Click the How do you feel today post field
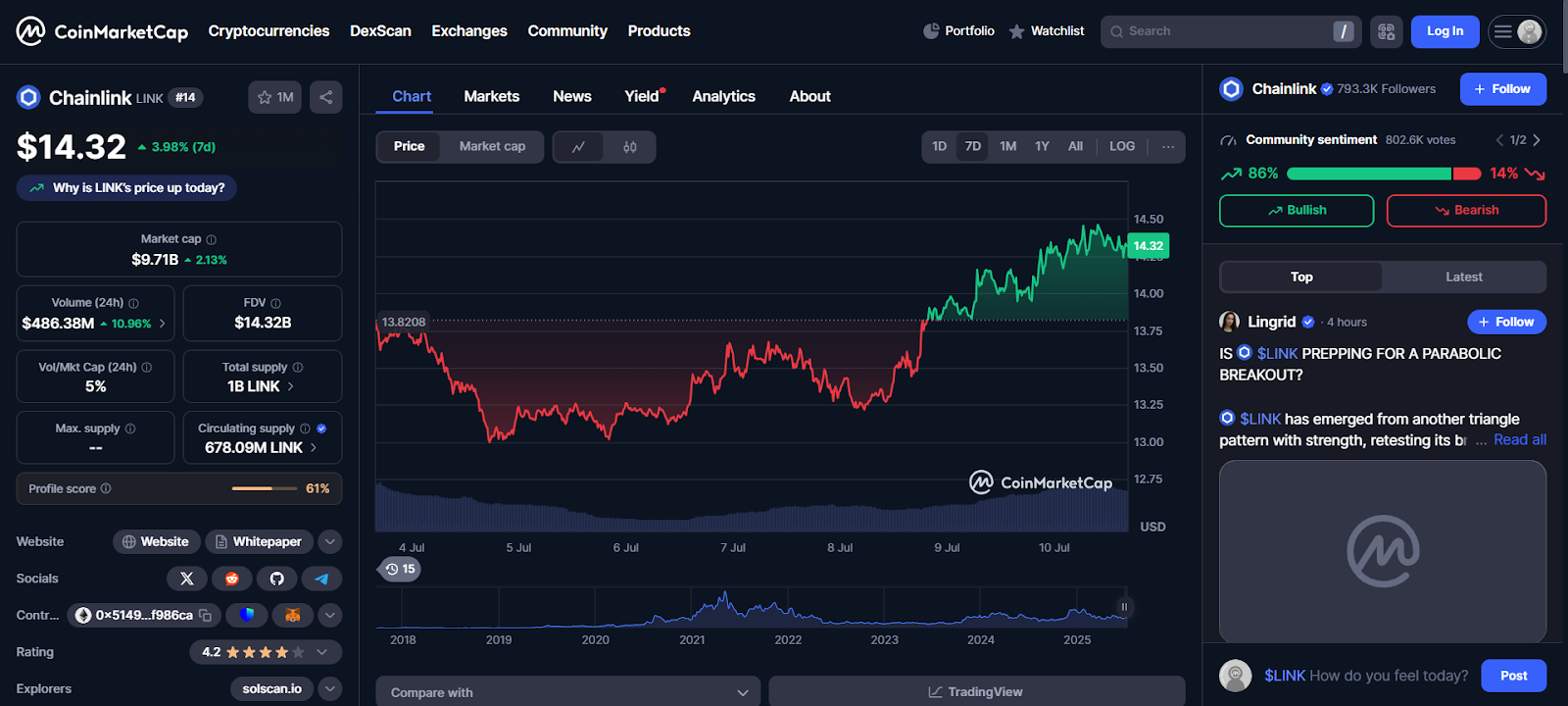The height and width of the screenshot is (706, 1568). [1366, 676]
